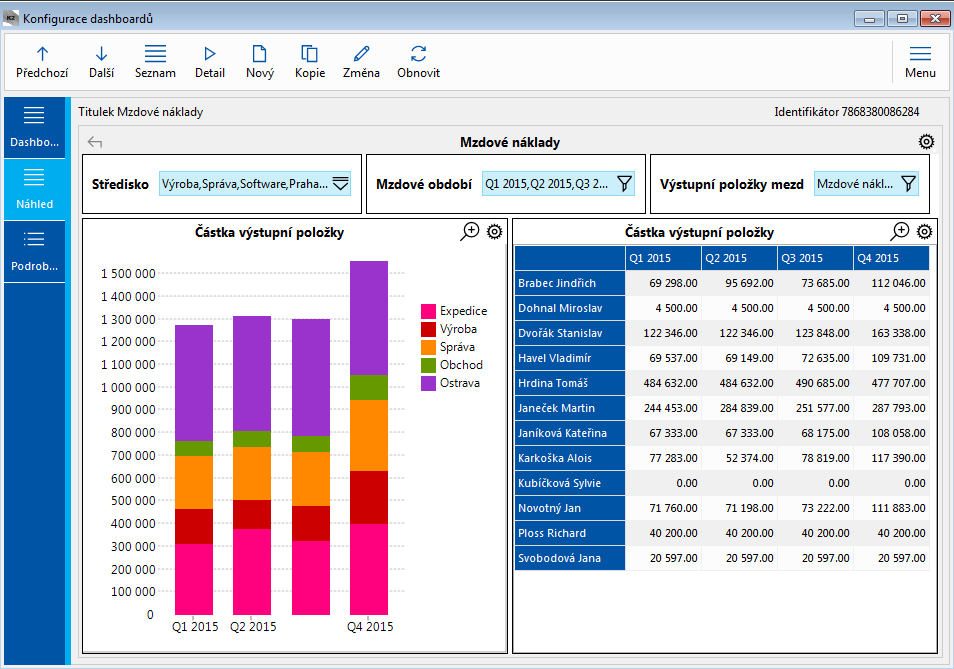Open the Detail view
This screenshot has width=954, height=669.
210,62
